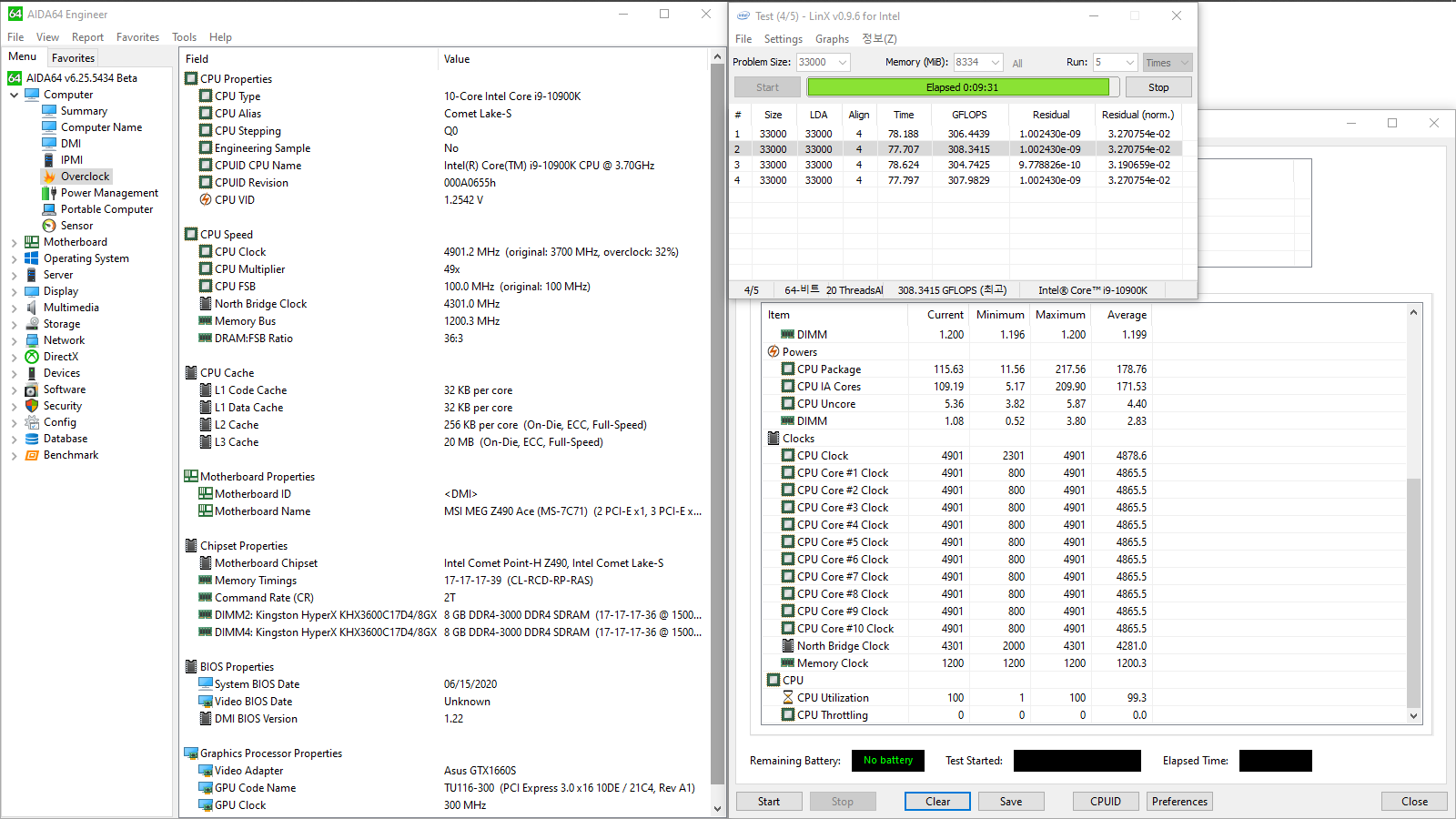Click the Start button in stability test window

click(769, 802)
